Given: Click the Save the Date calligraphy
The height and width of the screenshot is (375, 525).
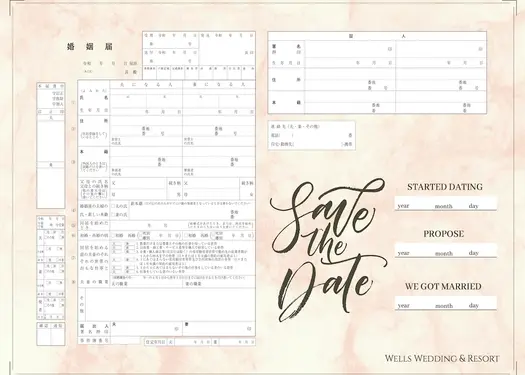Looking at the screenshot, I should click(x=327, y=250).
